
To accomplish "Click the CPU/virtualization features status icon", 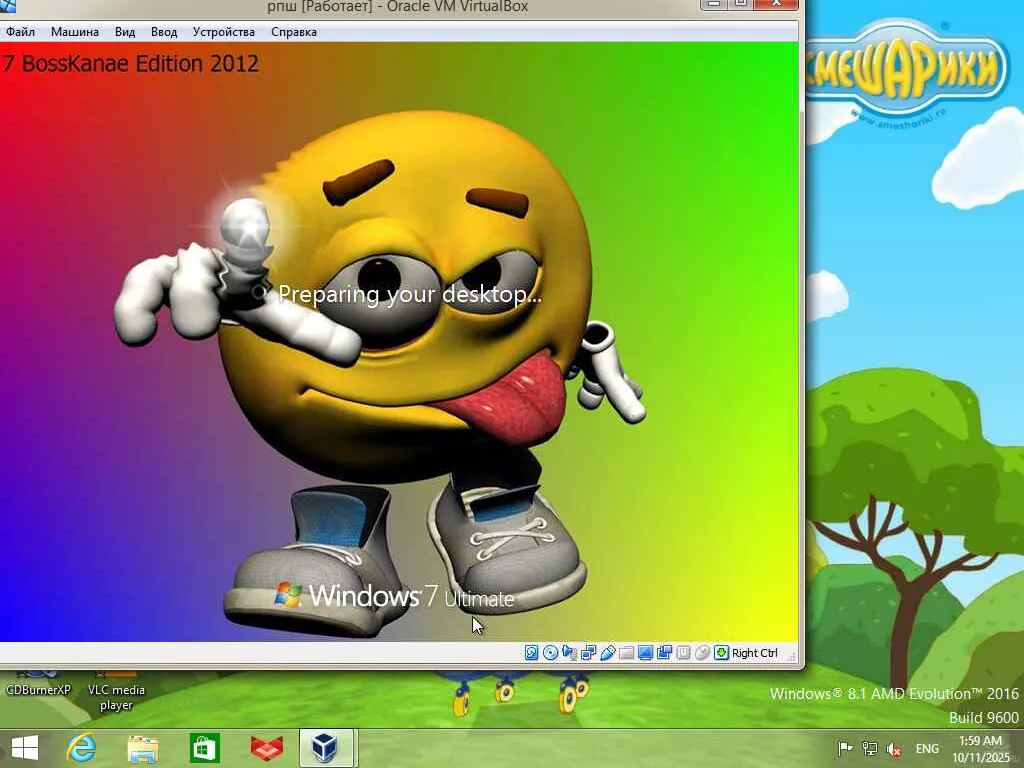I will point(683,652).
